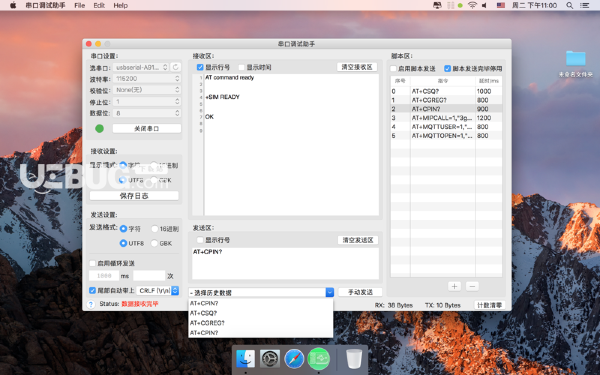The image size is (600, 375).
Task: Select script row AT+MQTTOPEN=1
Action: [x=446, y=135]
